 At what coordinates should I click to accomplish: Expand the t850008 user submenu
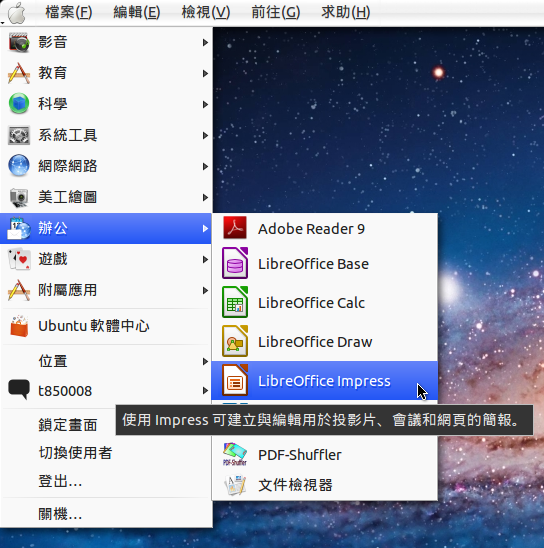106,390
